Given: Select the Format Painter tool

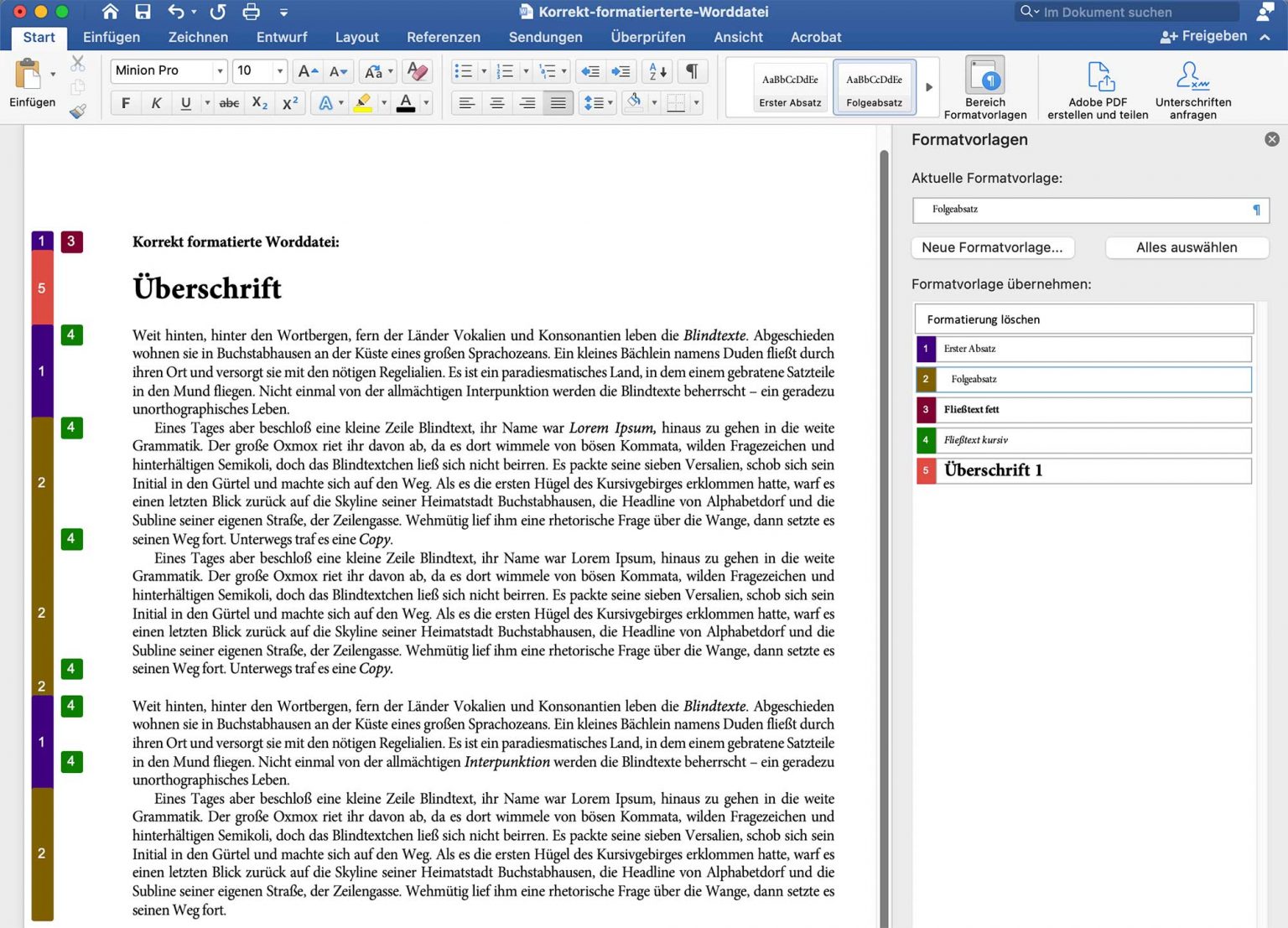Looking at the screenshot, I should (x=78, y=110).
